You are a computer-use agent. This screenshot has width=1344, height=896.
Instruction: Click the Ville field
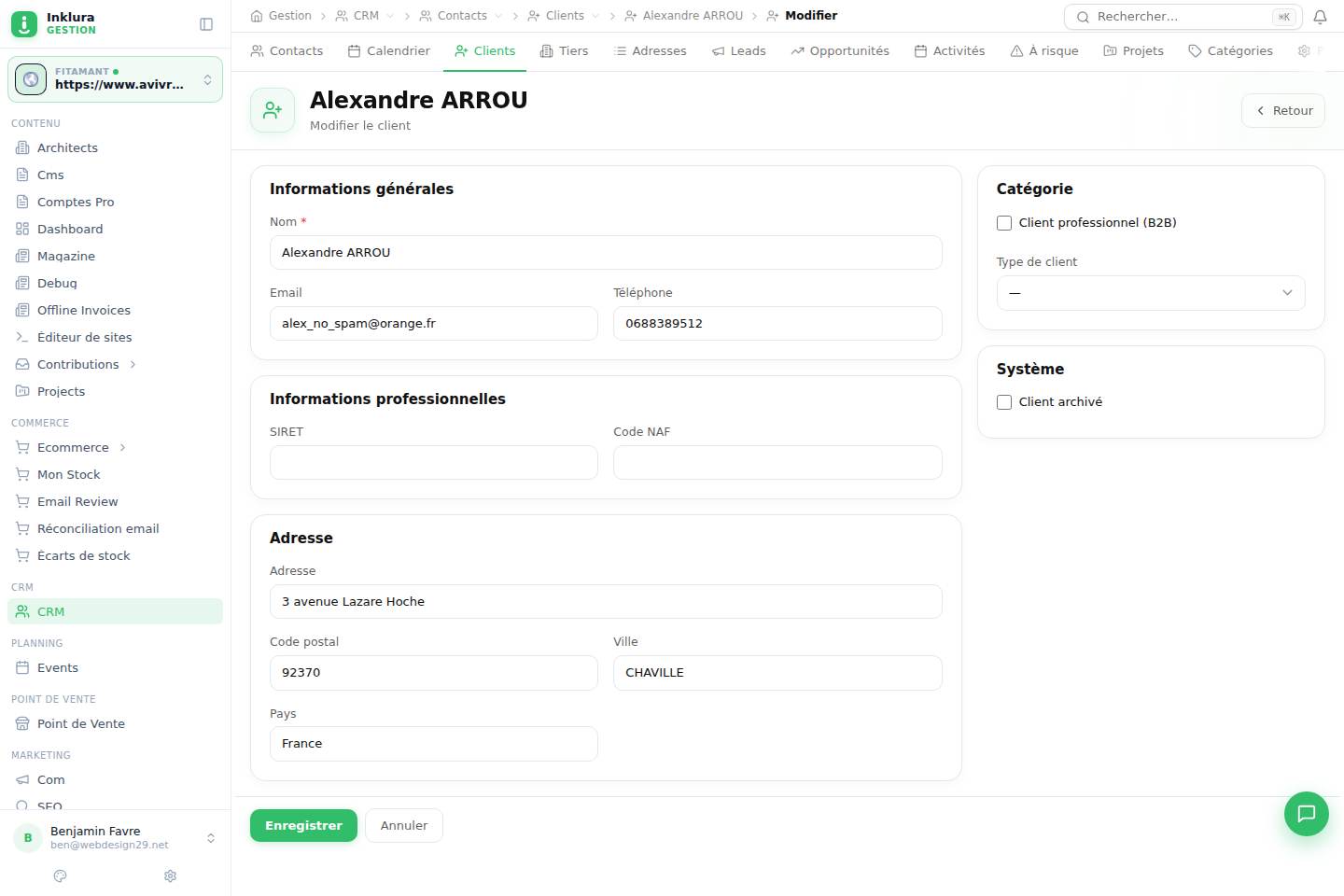point(777,673)
